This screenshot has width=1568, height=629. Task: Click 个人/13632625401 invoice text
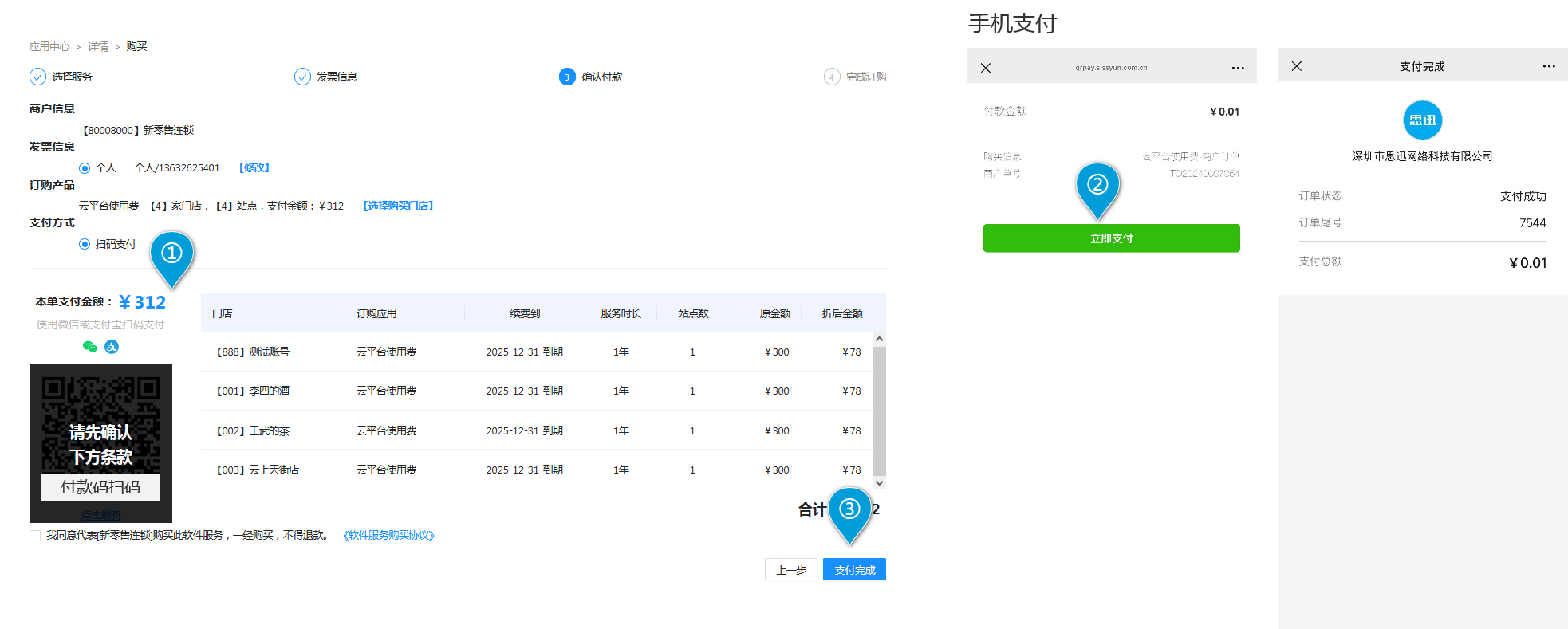[x=177, y=167]
